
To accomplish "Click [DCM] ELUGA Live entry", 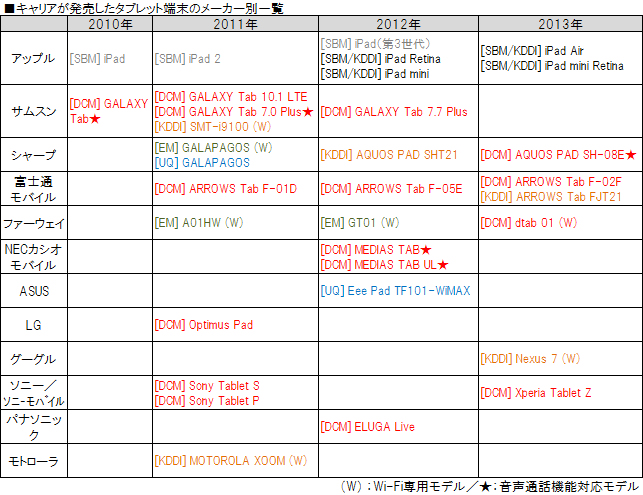I will (367, 427).
